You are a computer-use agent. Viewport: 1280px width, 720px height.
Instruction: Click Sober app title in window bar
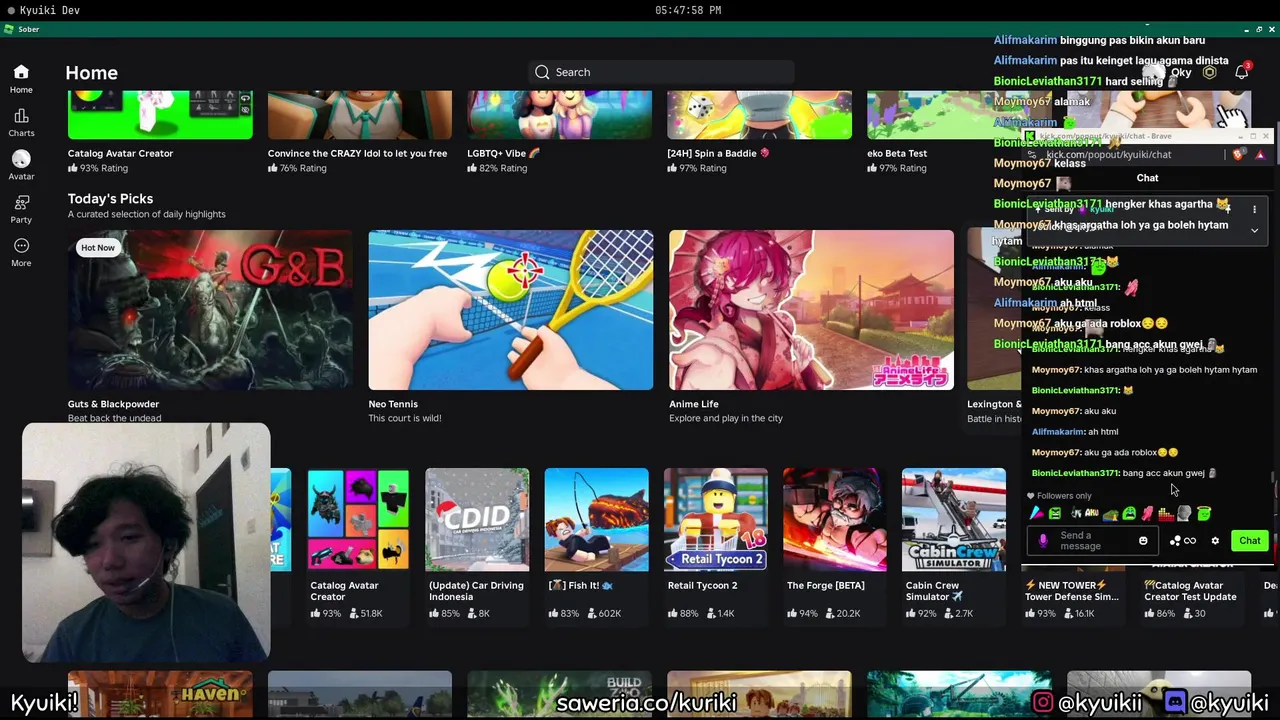(x=28, y=29)
